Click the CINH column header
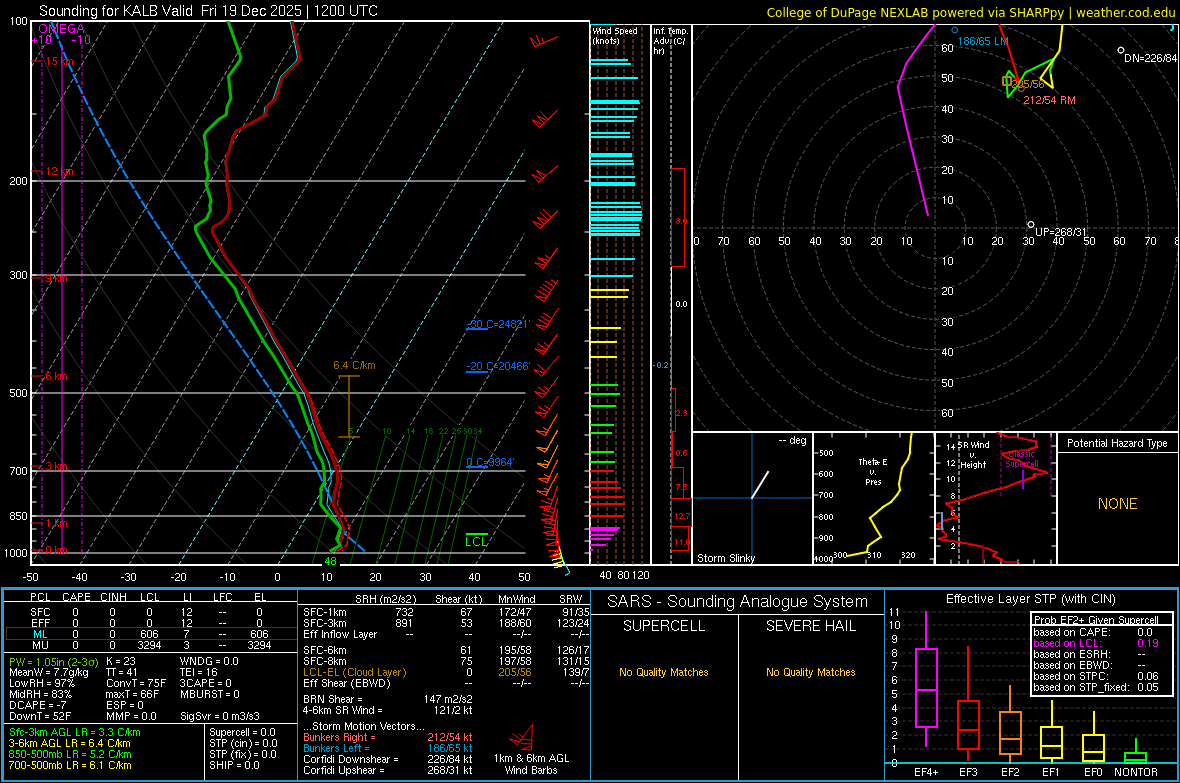 click(x=114, y=597)
